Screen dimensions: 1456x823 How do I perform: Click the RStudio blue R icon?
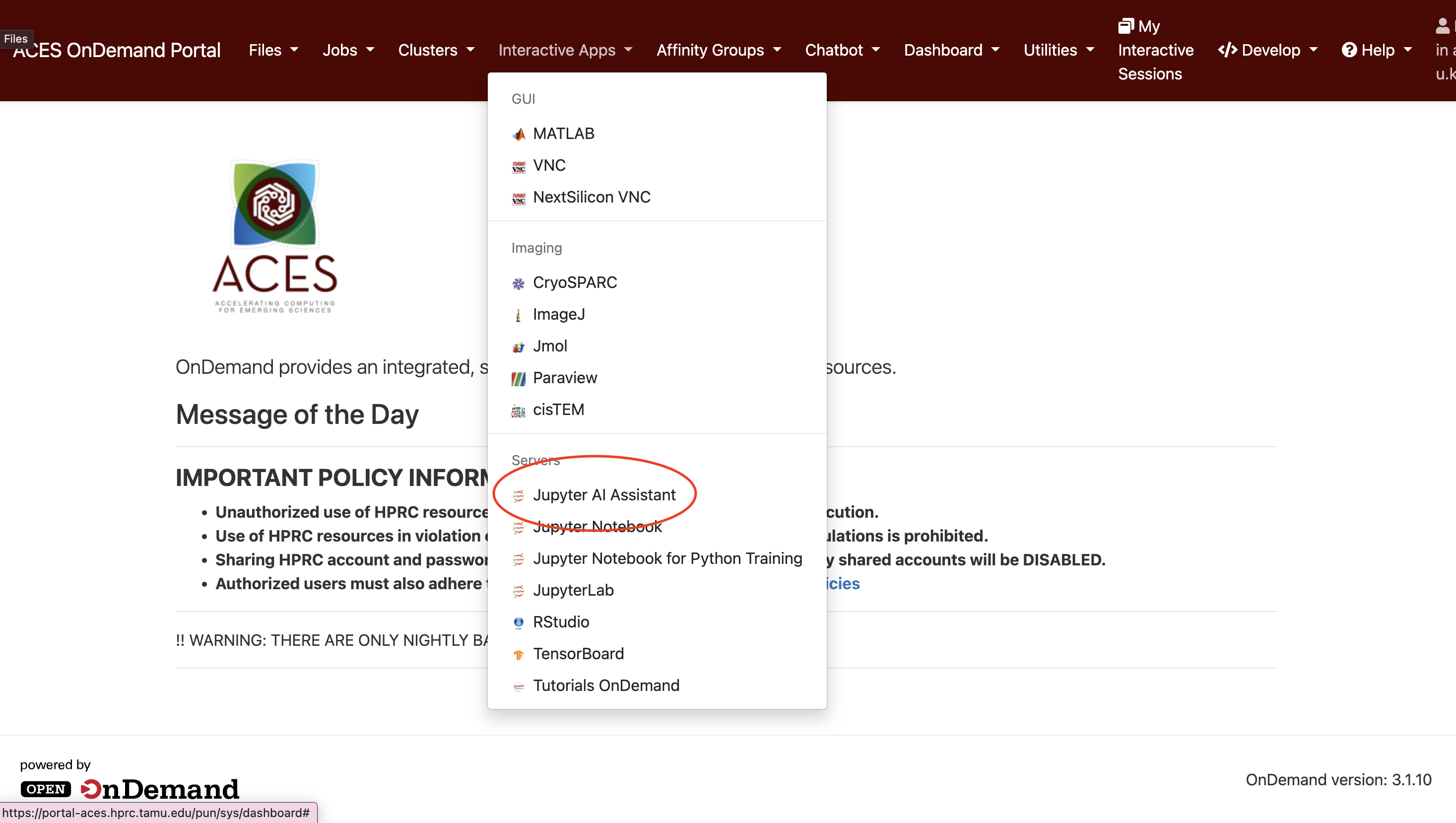tap(518, 622)
